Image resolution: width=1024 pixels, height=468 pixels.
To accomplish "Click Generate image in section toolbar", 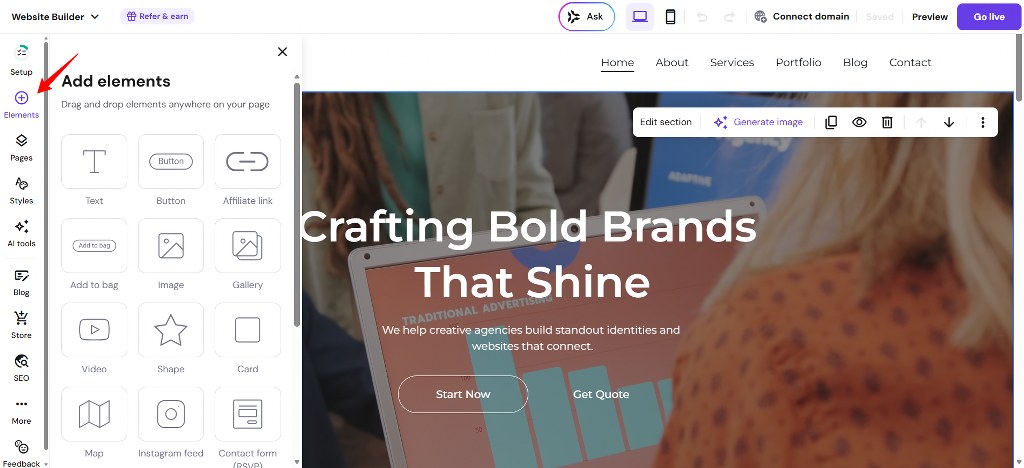I will [x=758, y=122].
